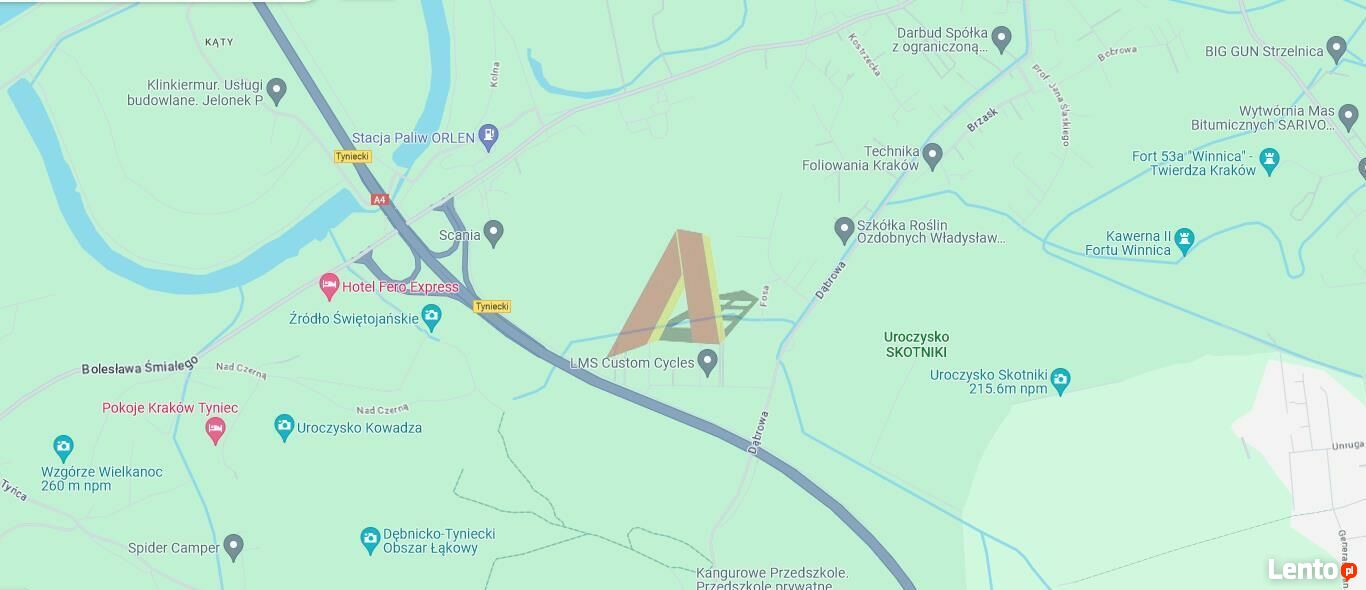The image size is (1366, 590).
Task: Open the Hotel Fero Express lodging marker
Action: (329, 287)
